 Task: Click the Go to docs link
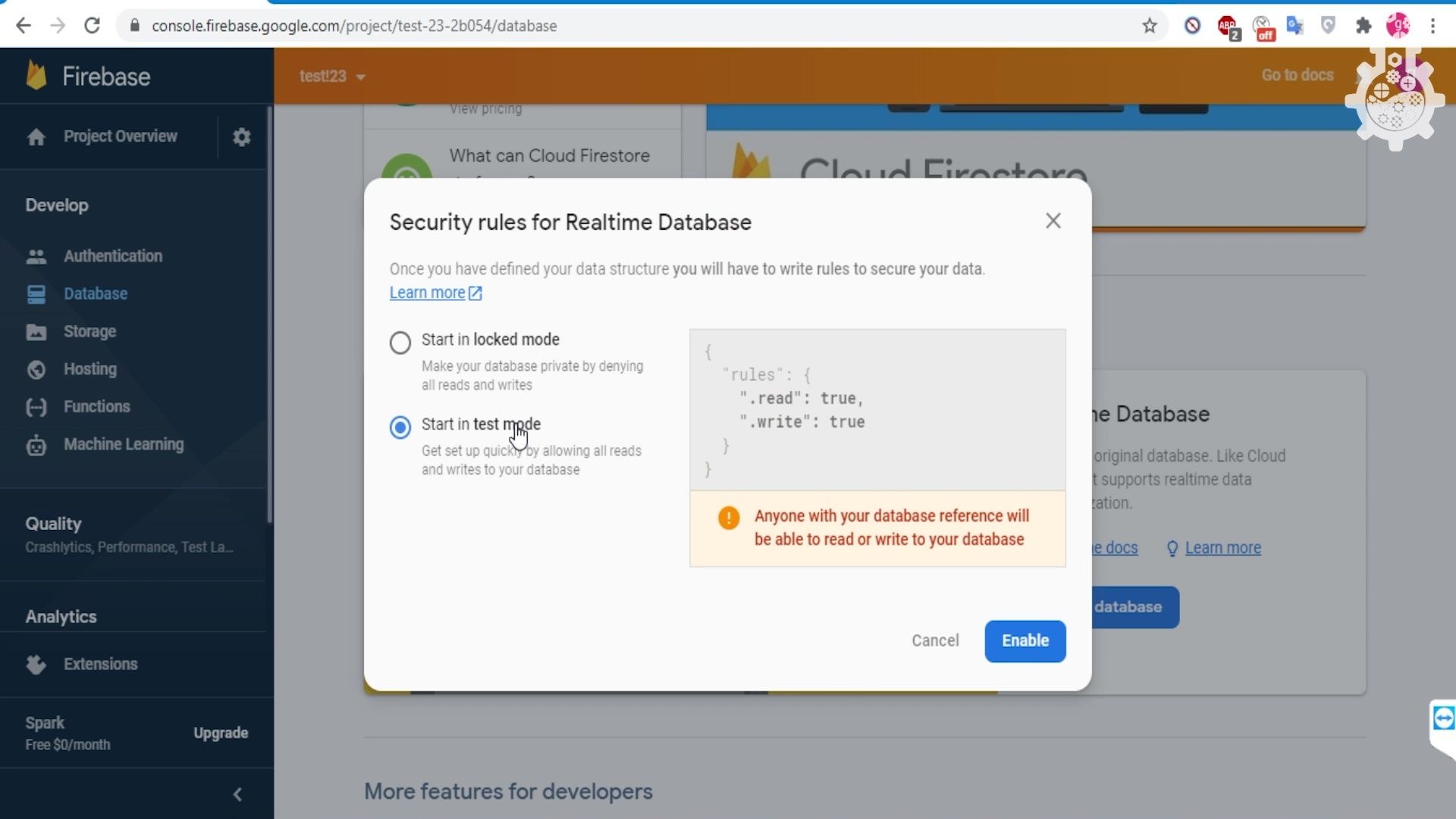tap(1297, 75)
